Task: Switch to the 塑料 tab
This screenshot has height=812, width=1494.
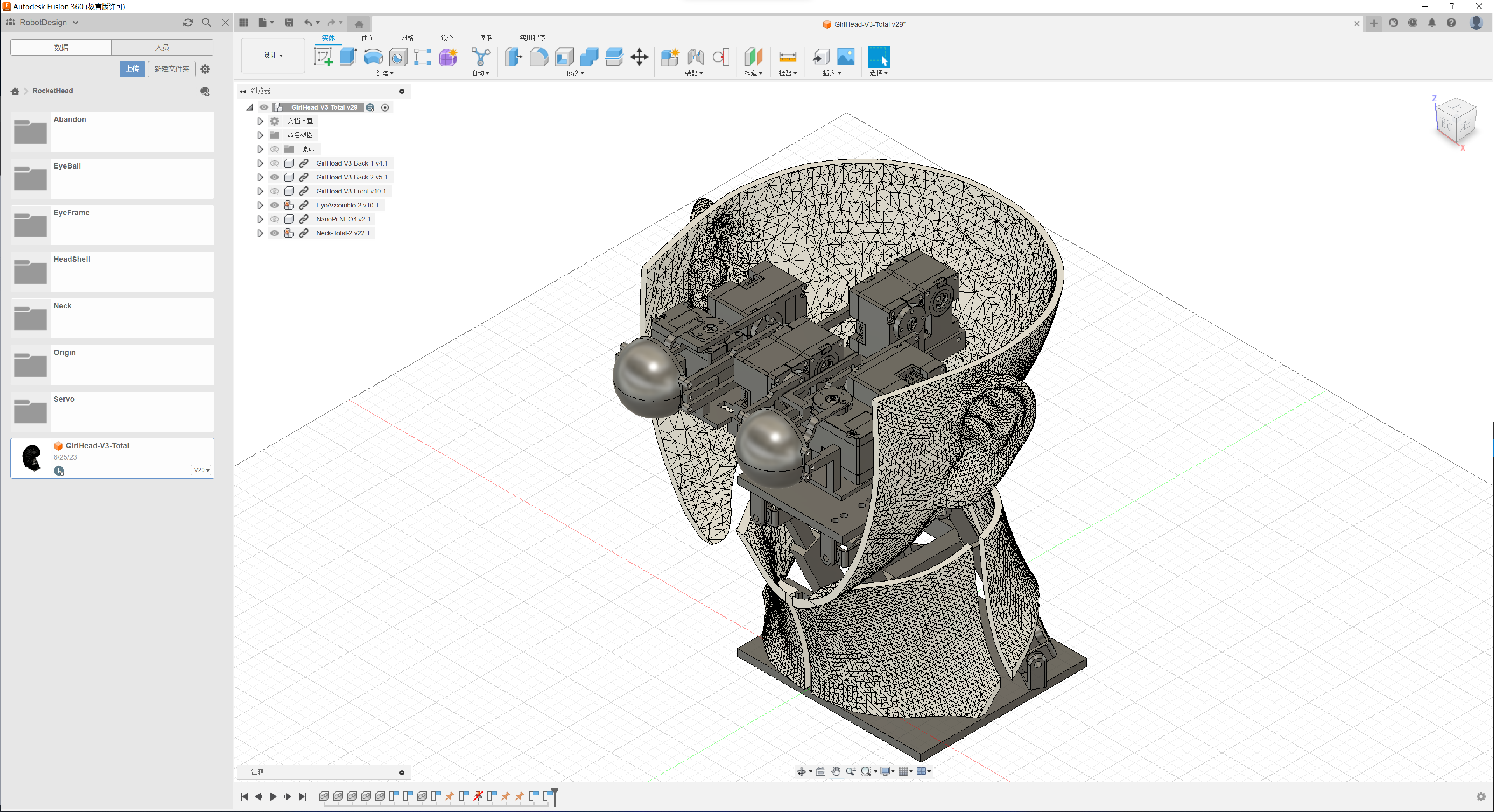Action: [486, 38]
